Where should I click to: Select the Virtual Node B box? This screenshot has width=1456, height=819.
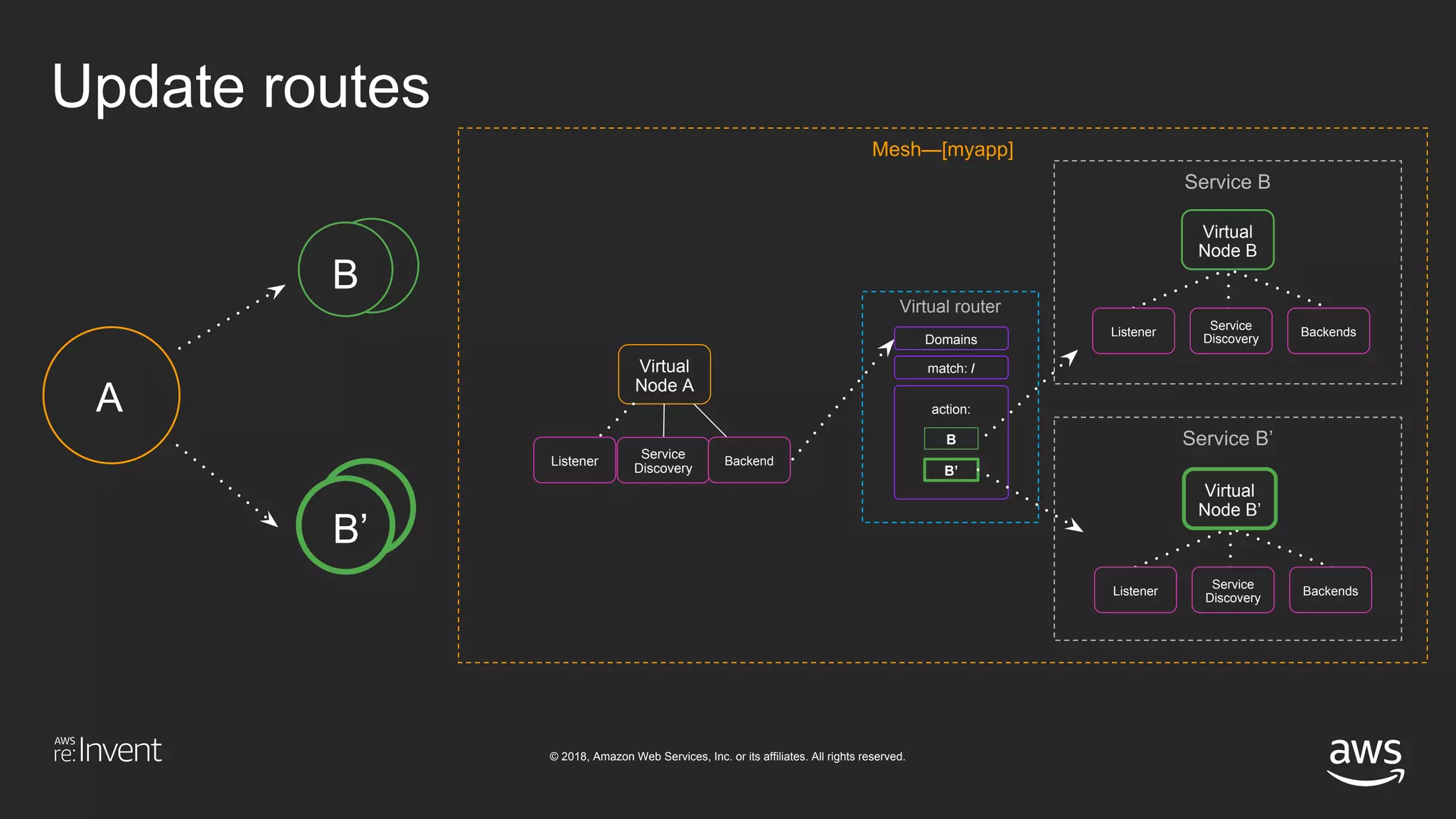1227,240
